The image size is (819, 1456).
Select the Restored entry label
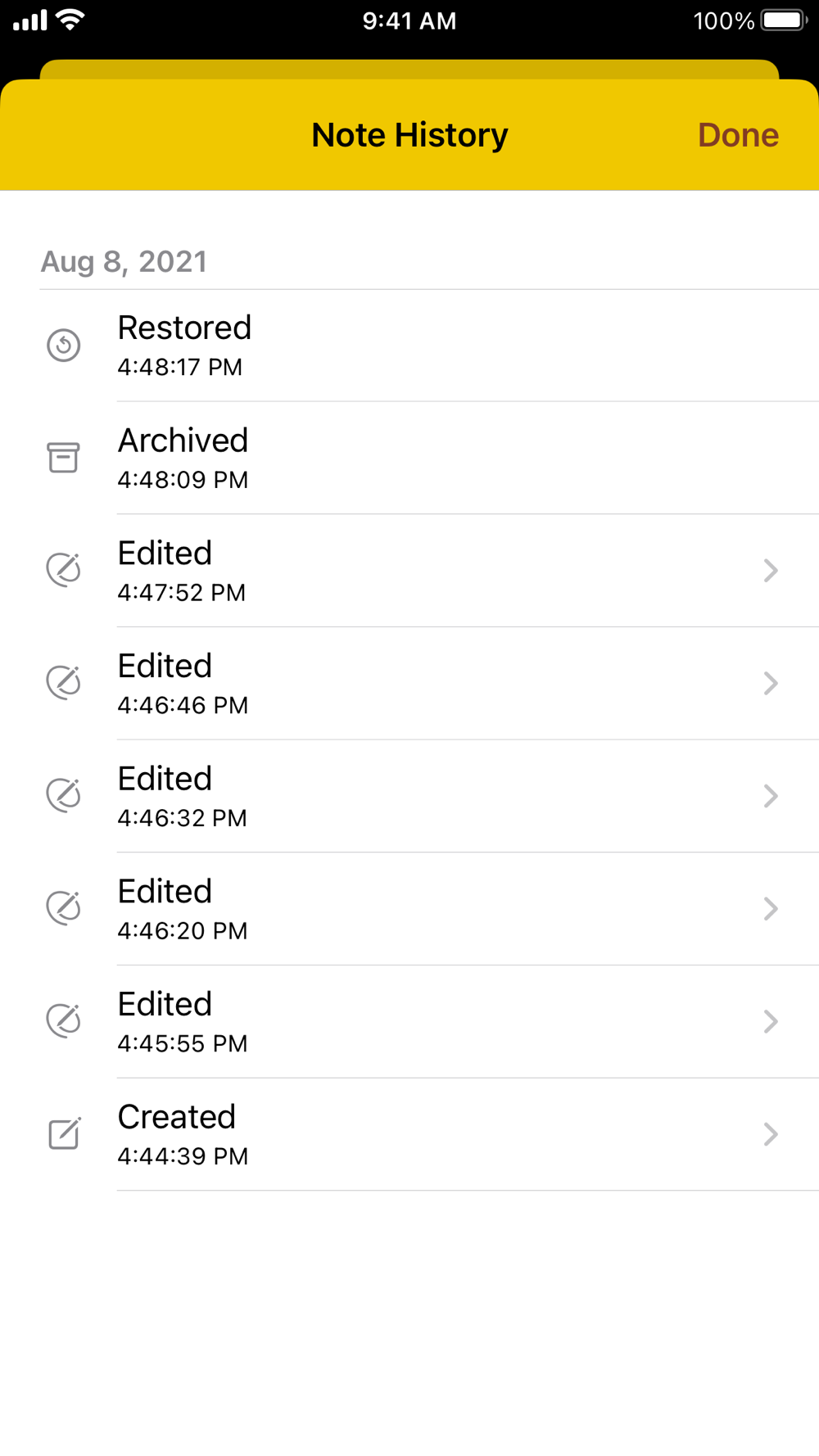184,328
